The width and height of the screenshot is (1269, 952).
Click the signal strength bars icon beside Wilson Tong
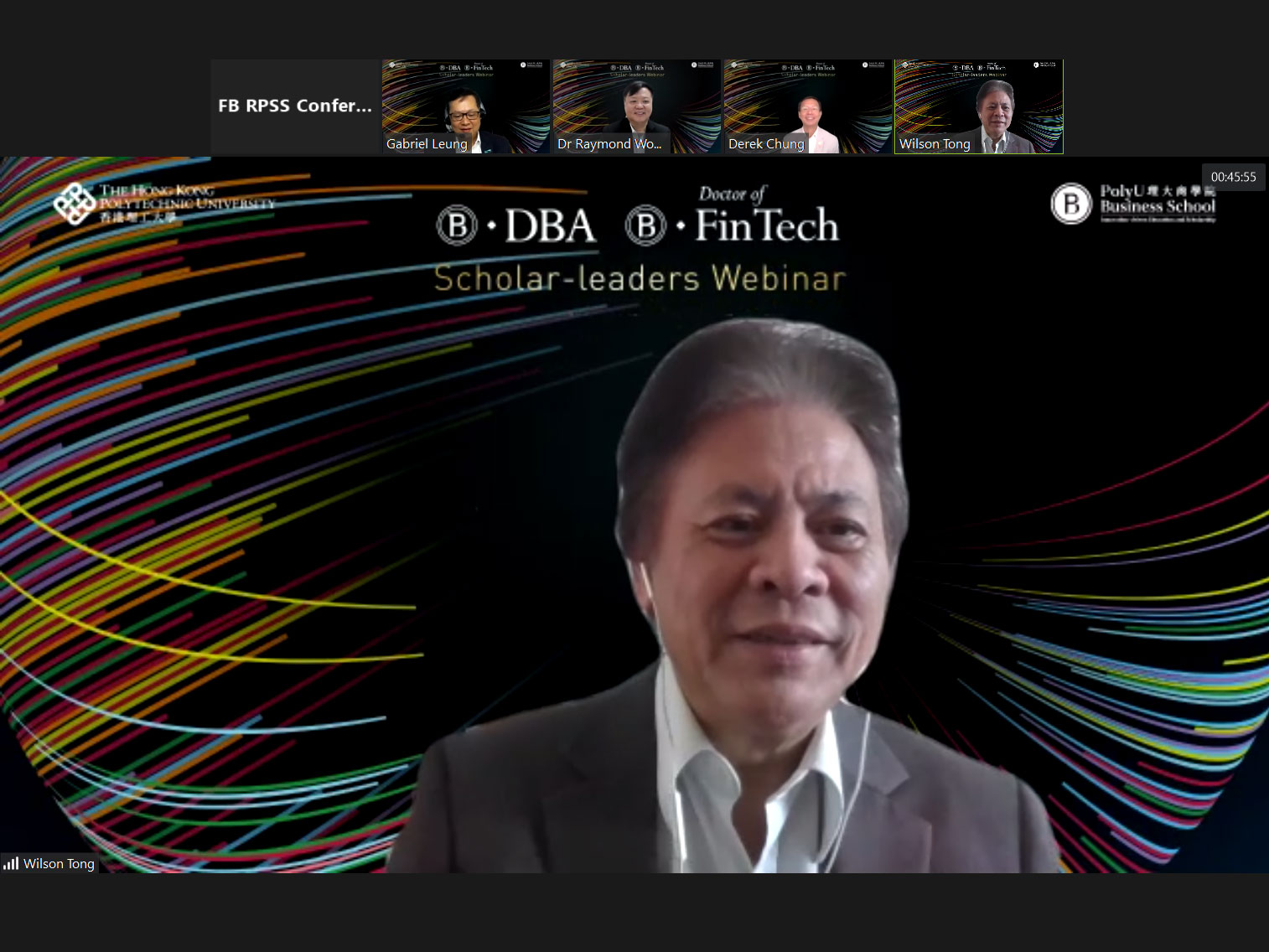(11, 863)
